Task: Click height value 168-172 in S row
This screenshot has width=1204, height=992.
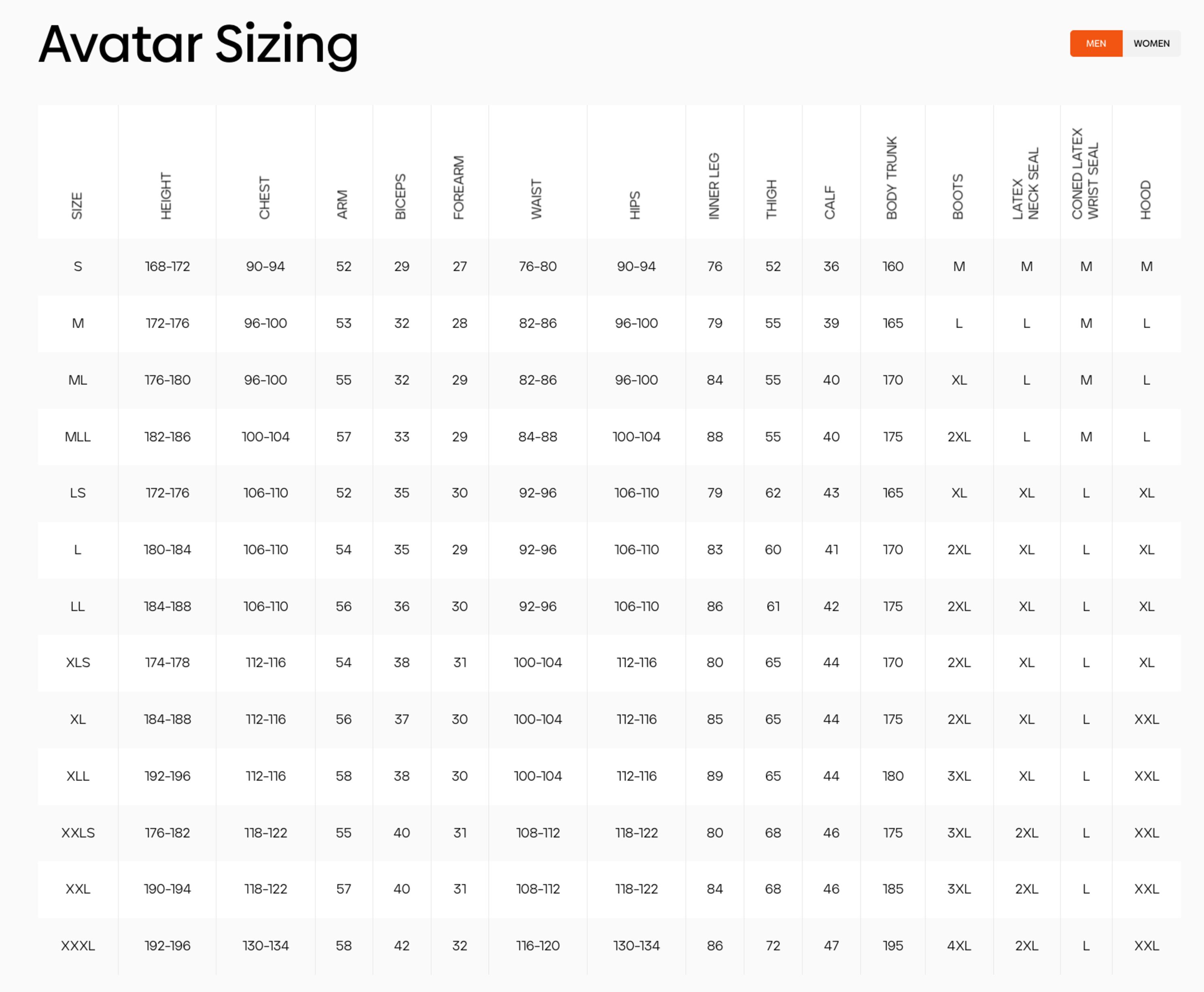Action: coord(167,266)
